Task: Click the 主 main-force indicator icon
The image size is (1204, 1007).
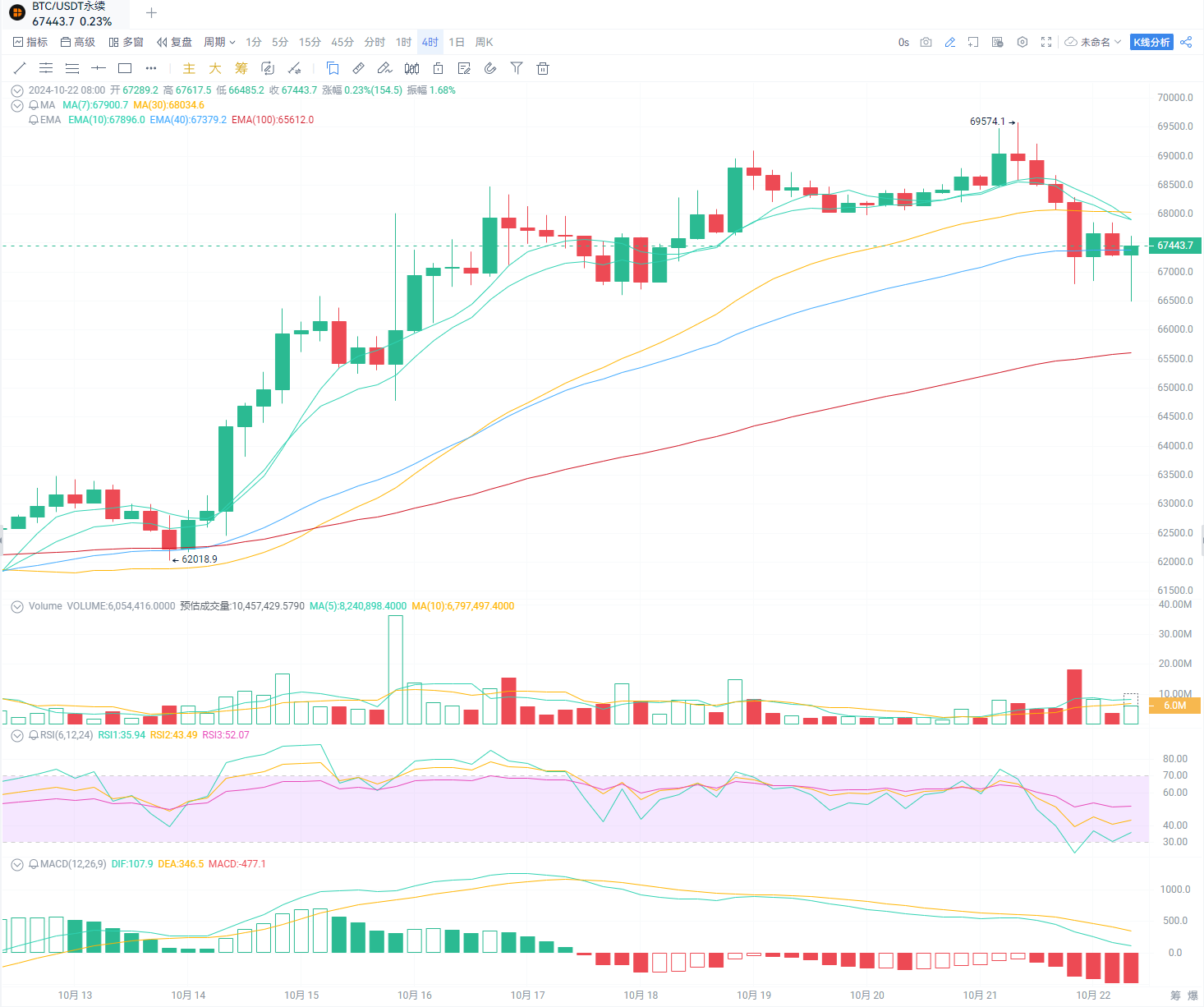Action: coord(189,68)
